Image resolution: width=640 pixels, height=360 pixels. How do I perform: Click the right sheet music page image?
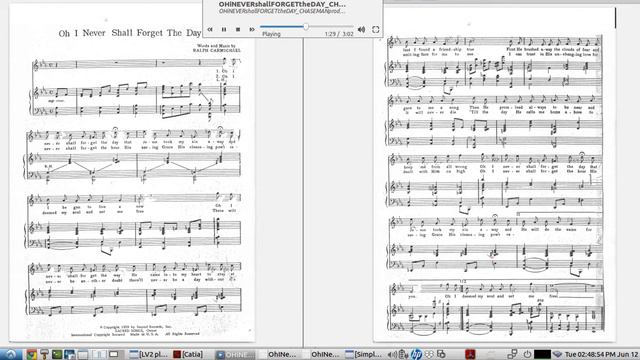pos(494,173)
